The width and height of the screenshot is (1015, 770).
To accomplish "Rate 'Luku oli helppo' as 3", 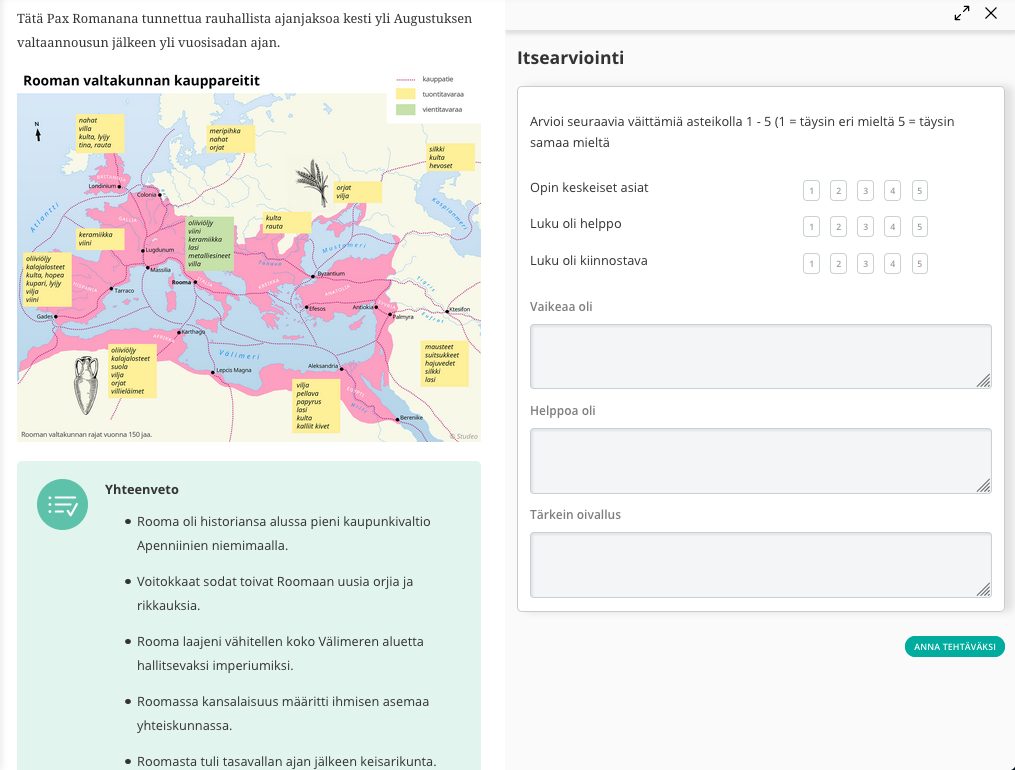I will 865,227.
